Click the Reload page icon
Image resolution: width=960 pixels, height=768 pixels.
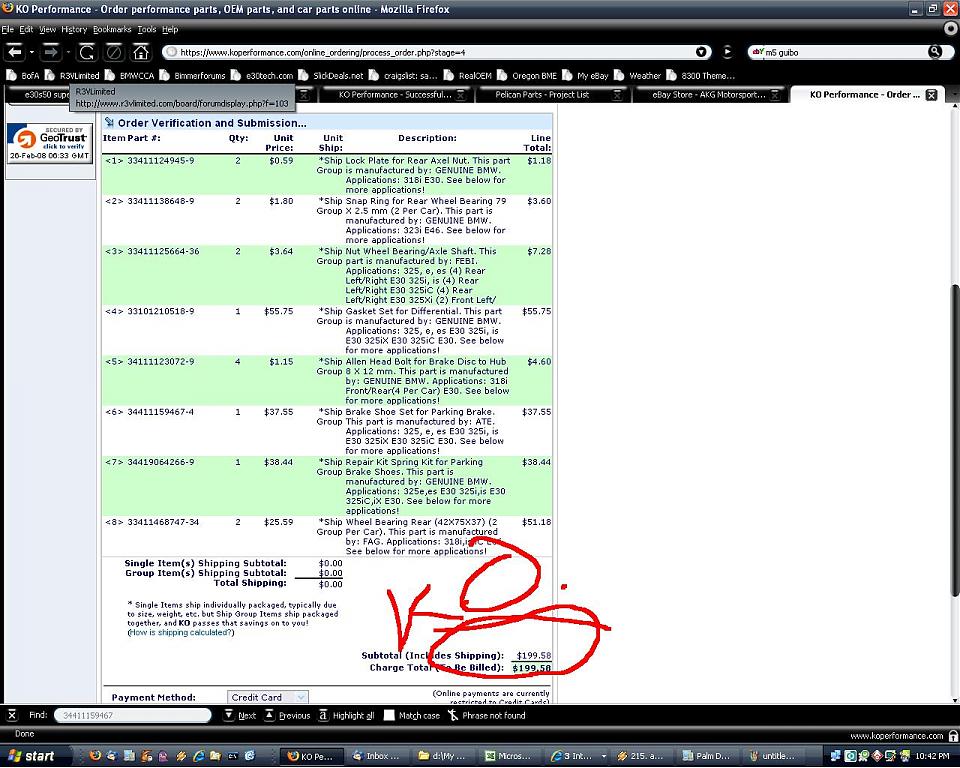(x=87, y=51)
